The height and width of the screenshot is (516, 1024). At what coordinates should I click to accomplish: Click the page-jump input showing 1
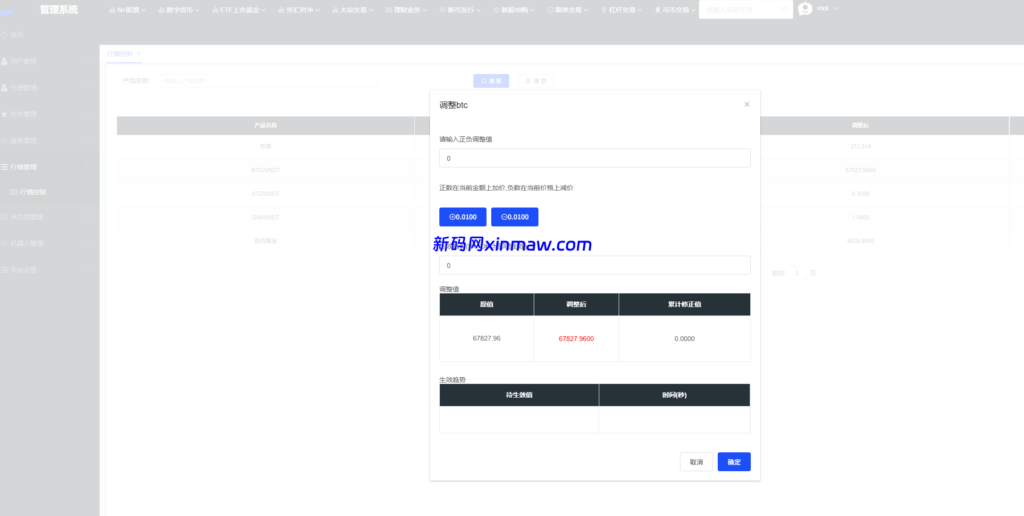[797, 273]
